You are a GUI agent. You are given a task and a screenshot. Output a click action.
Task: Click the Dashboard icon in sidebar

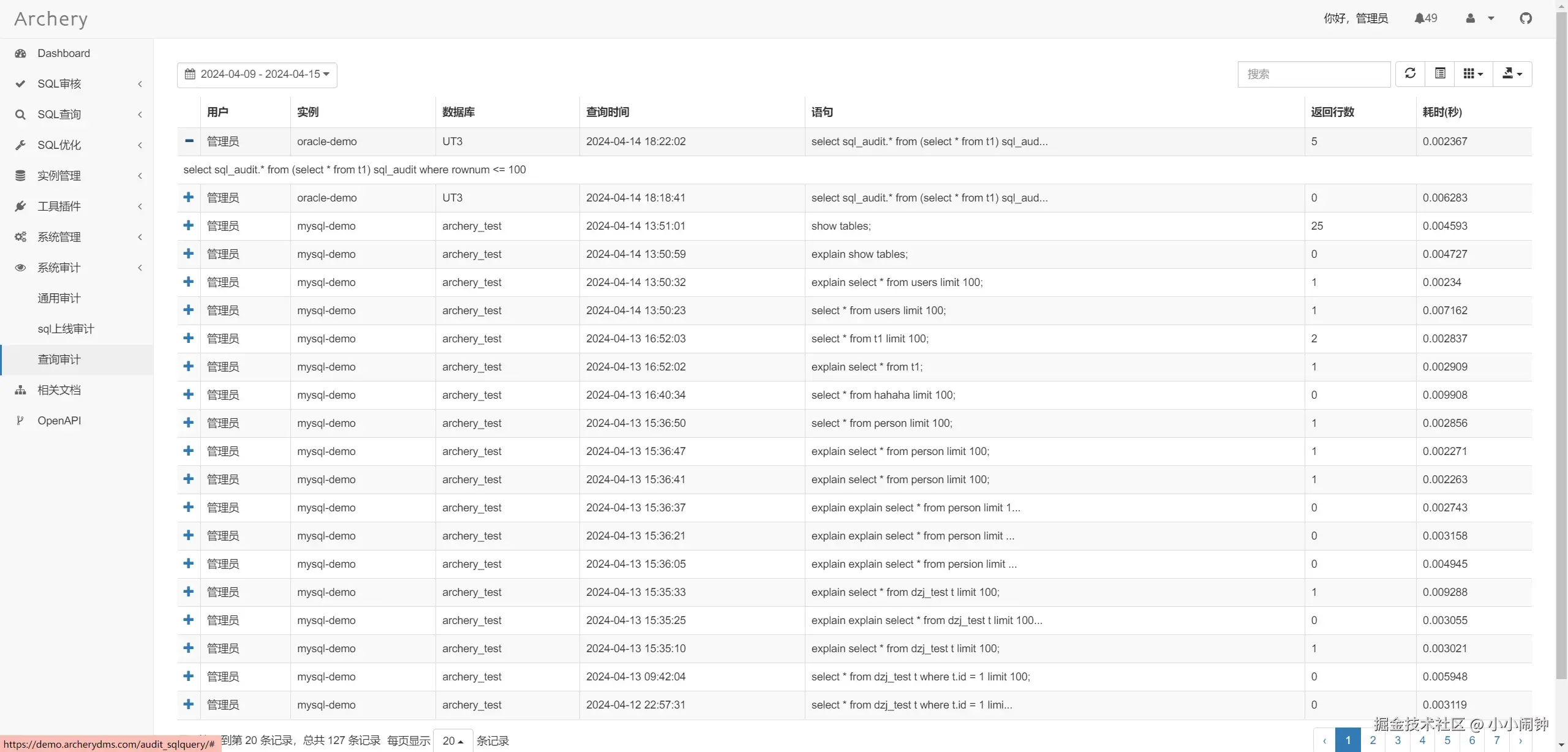tap(20, 53)
